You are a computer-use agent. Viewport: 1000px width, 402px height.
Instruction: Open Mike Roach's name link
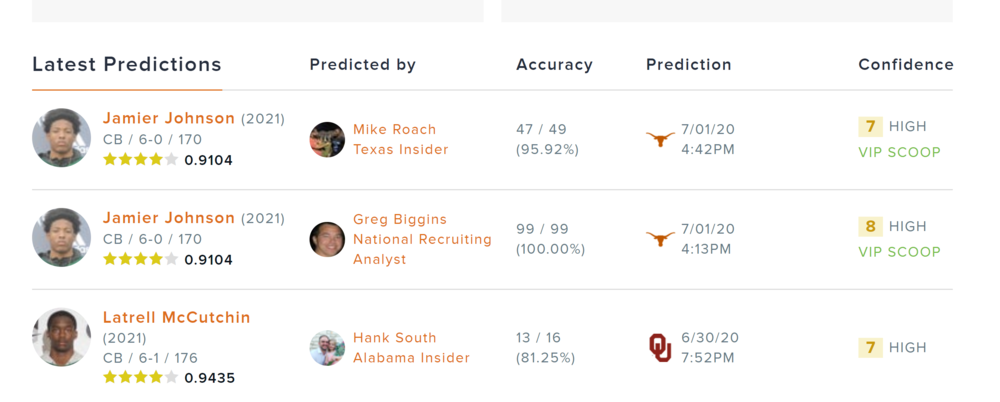[394, 129]
